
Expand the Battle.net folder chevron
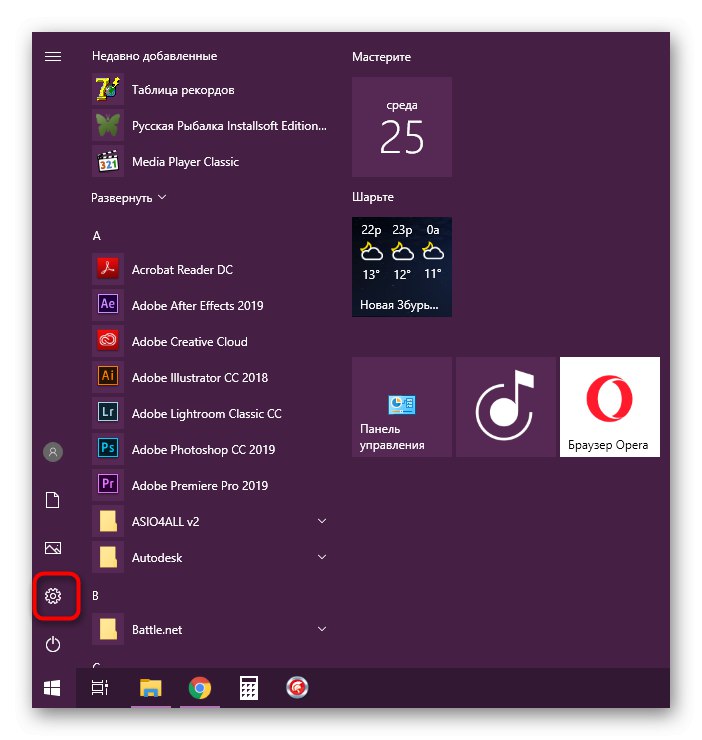[x=322, y=629]
